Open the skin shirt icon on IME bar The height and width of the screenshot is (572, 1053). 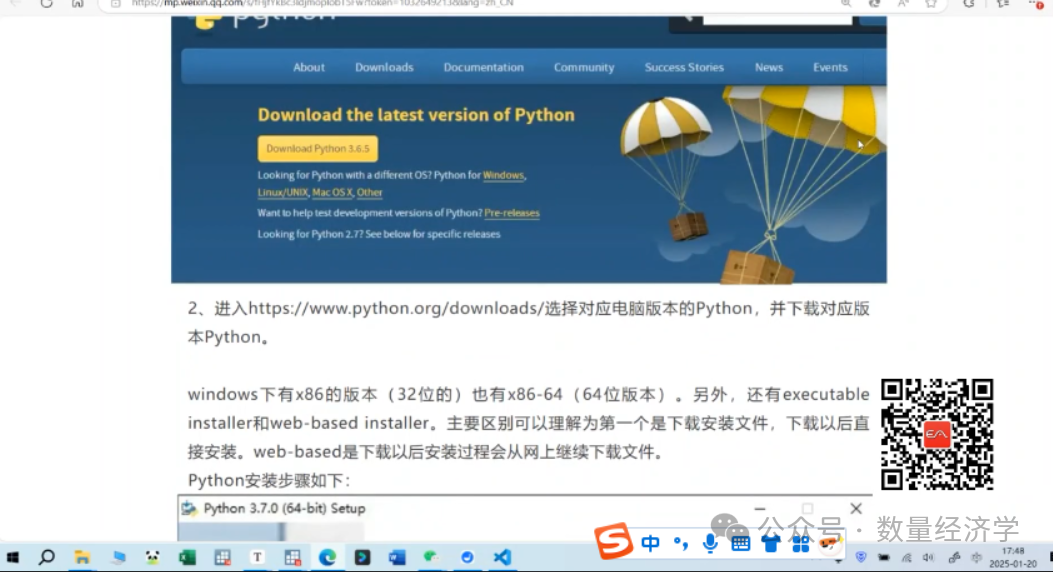(770, 543)
